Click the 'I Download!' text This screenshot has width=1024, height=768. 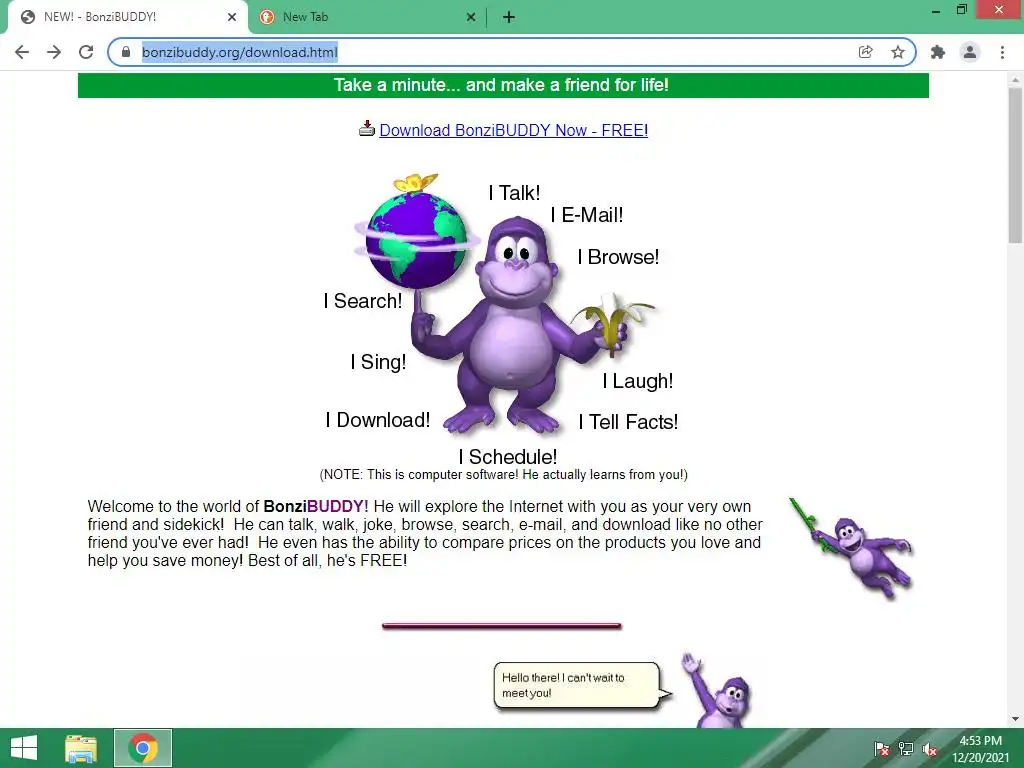coord(378,420)
